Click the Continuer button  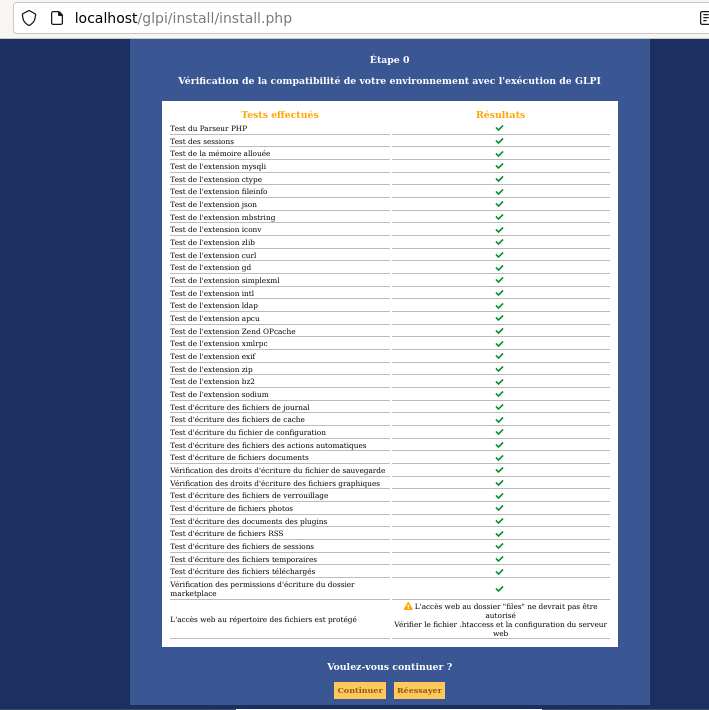[x=360, y=690]
